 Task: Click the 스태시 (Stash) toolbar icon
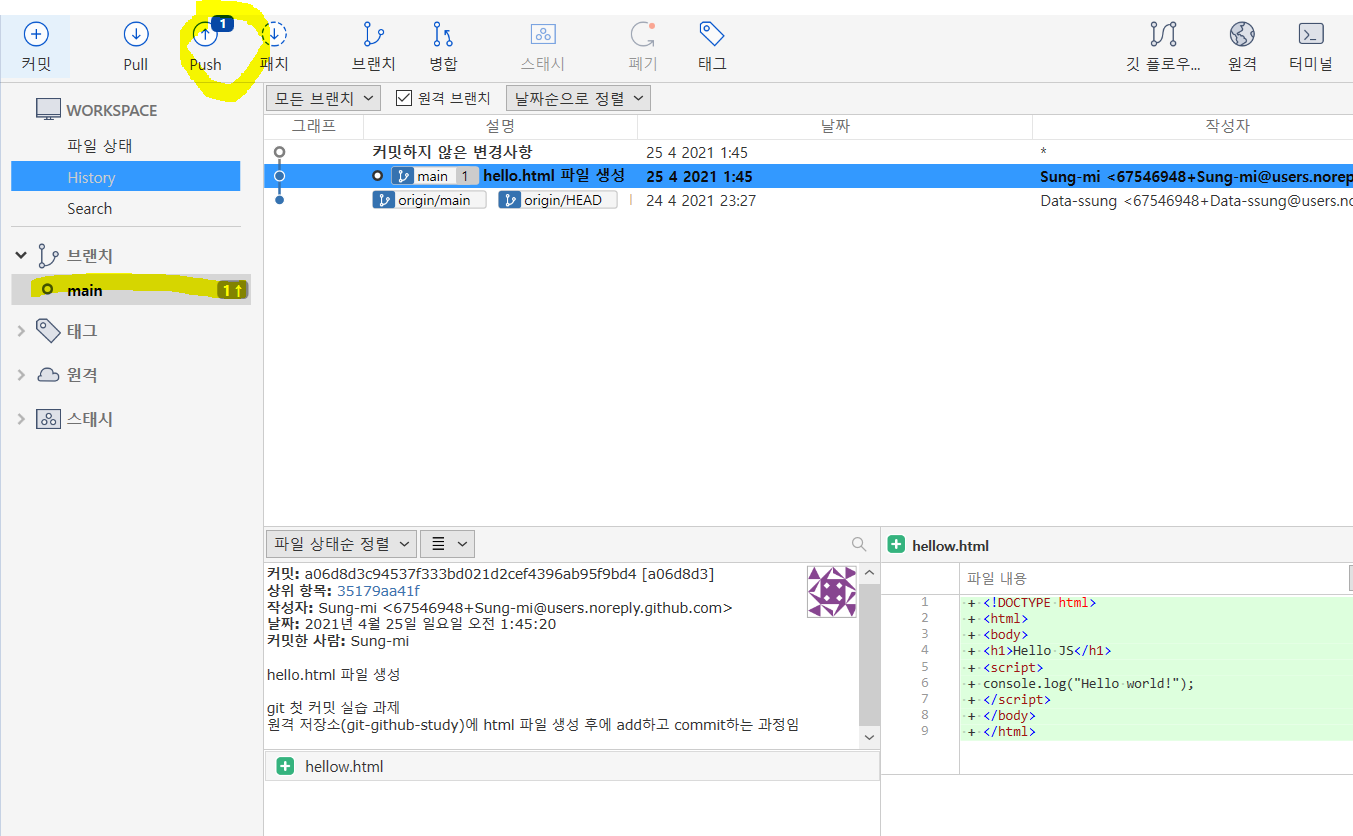point(543,35)
